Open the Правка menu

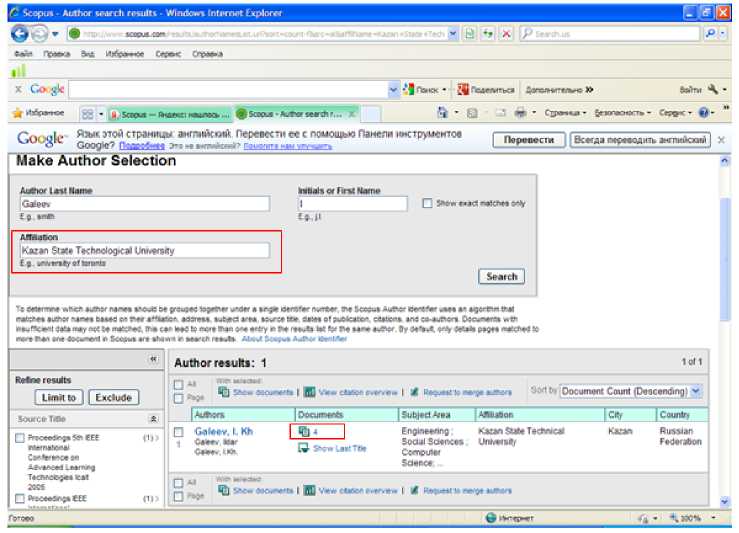(x=57, y=54)
